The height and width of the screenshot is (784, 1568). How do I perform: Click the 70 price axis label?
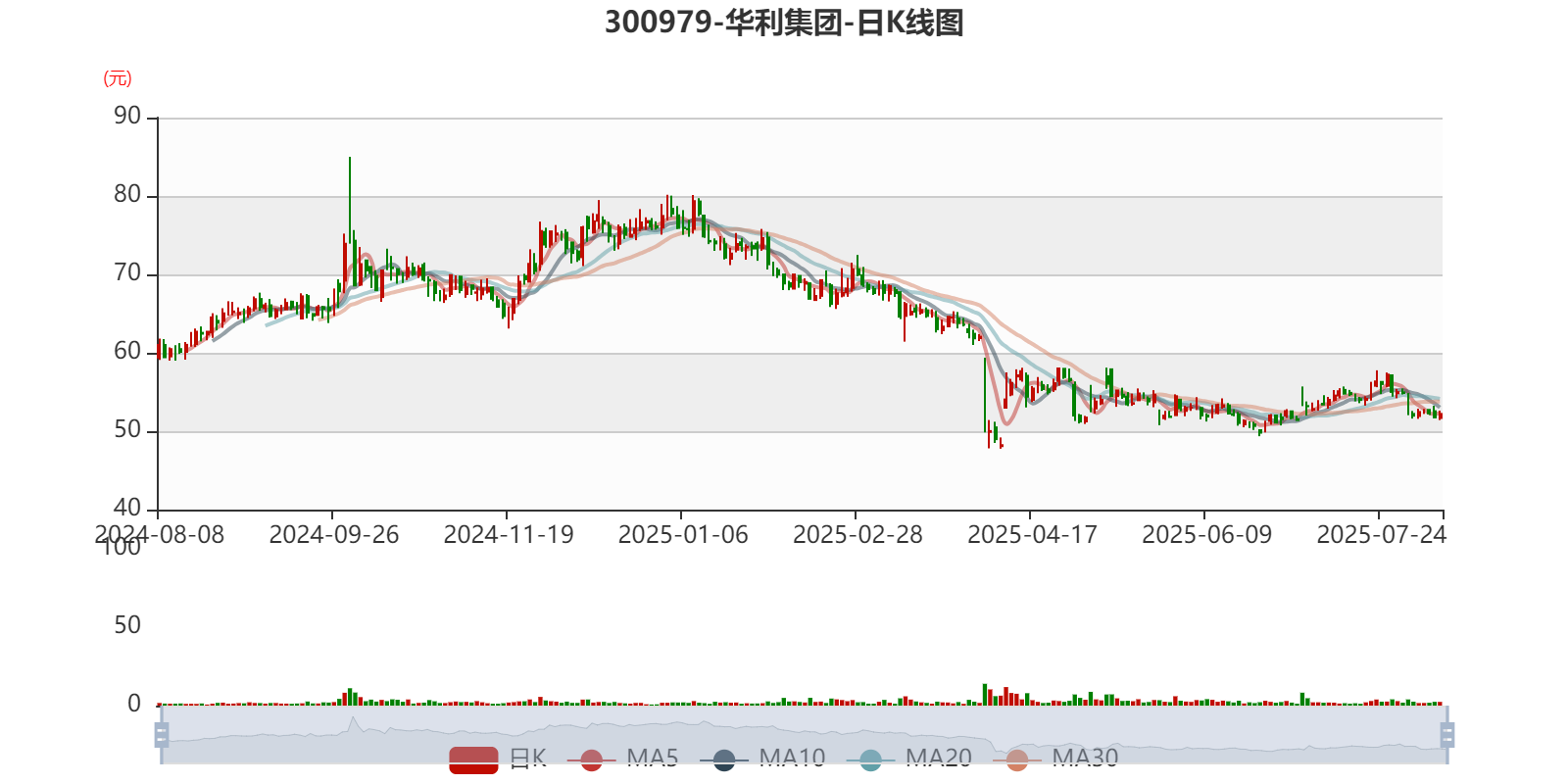127,273
